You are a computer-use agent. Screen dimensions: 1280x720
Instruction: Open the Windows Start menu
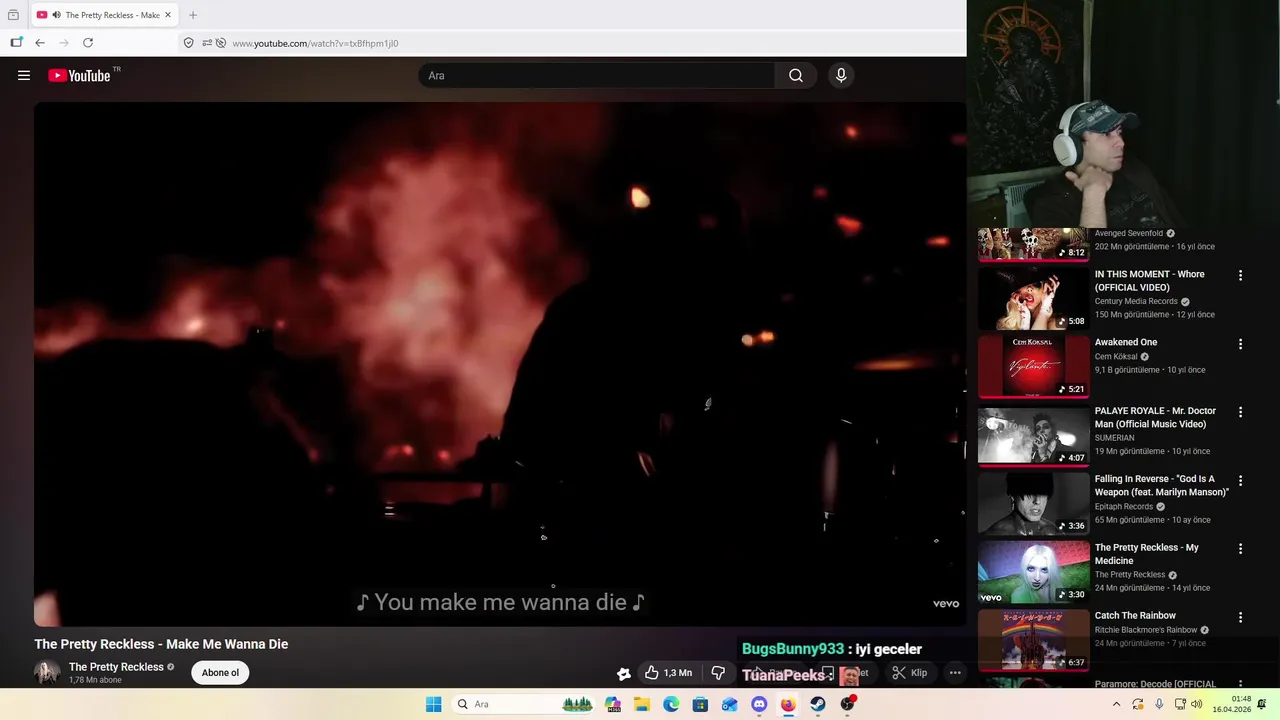point(433,704)
